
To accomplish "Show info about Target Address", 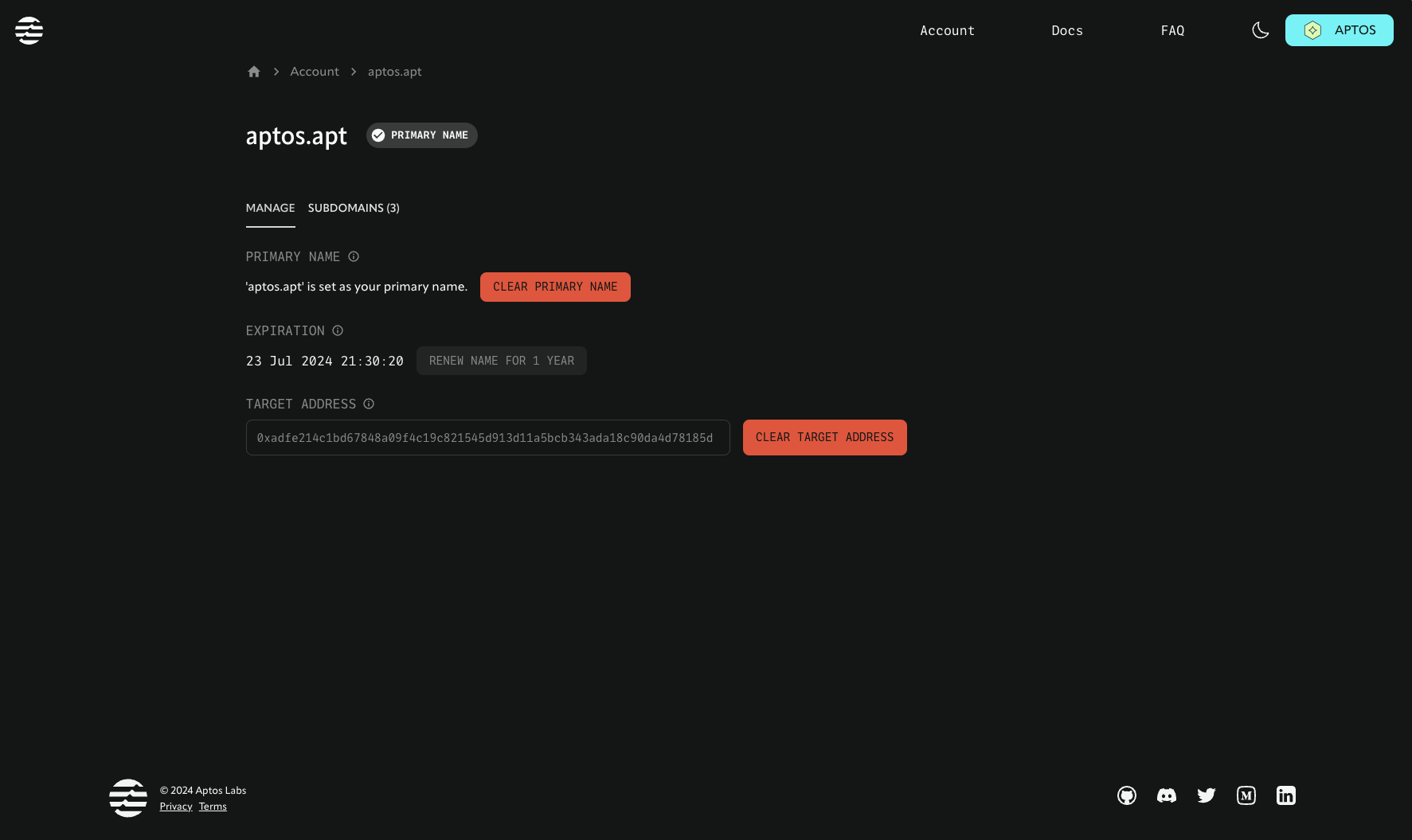I will click(x=369, y=404).
